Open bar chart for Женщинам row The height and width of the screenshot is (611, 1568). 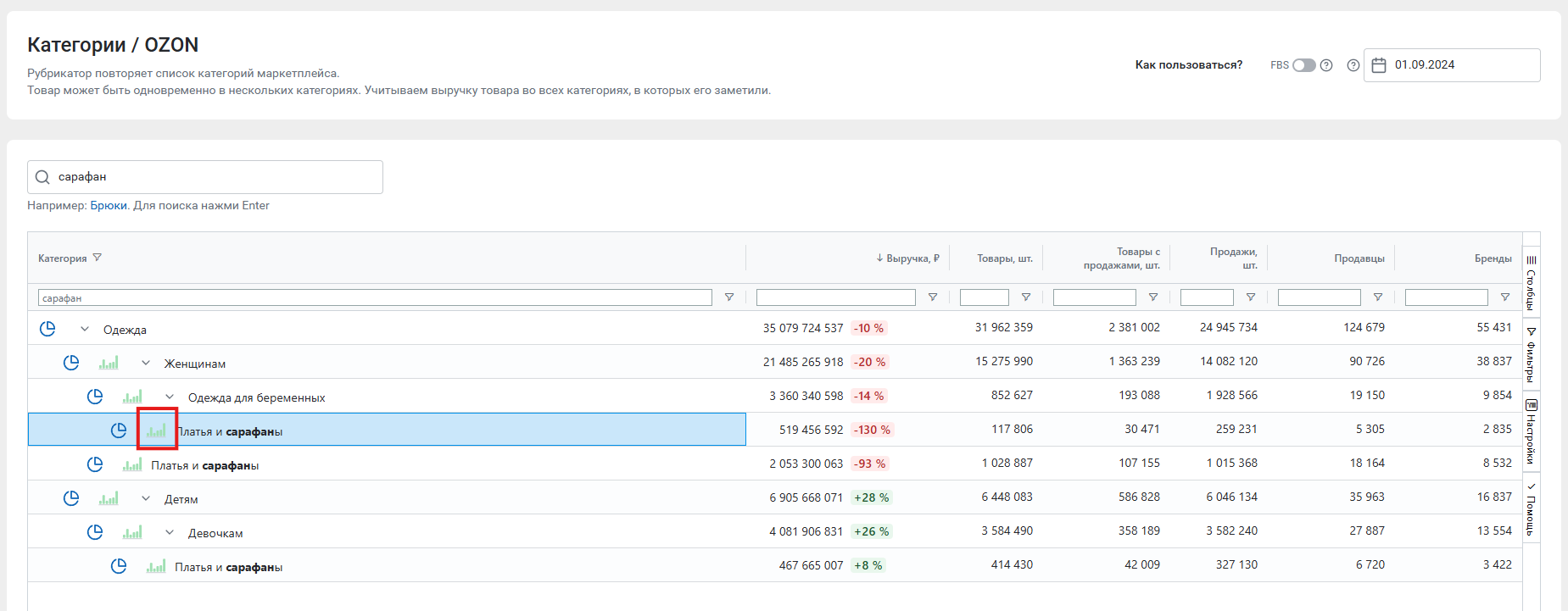tap(109, 363)
